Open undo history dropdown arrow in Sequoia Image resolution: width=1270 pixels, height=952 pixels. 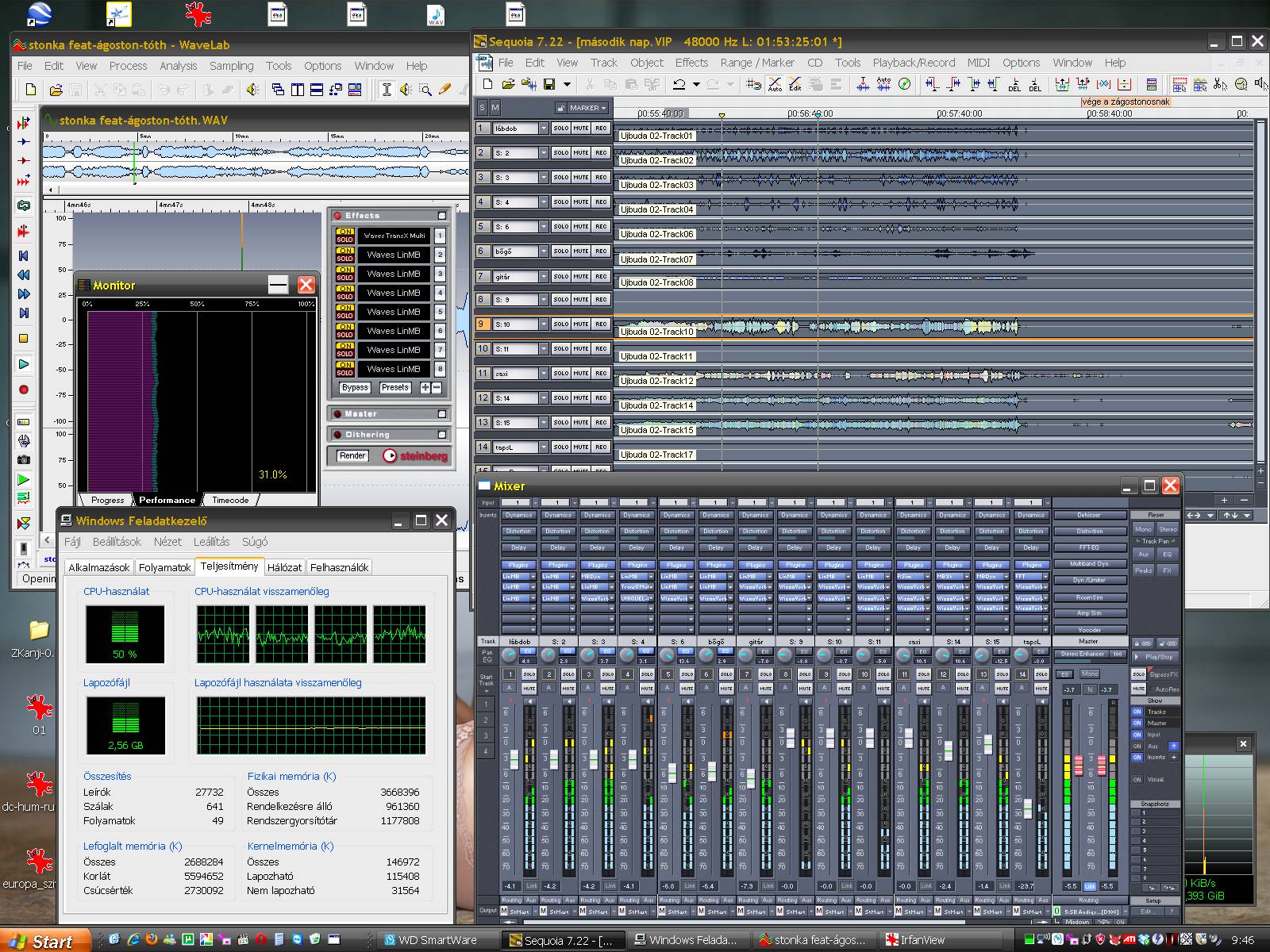[696, 83]
